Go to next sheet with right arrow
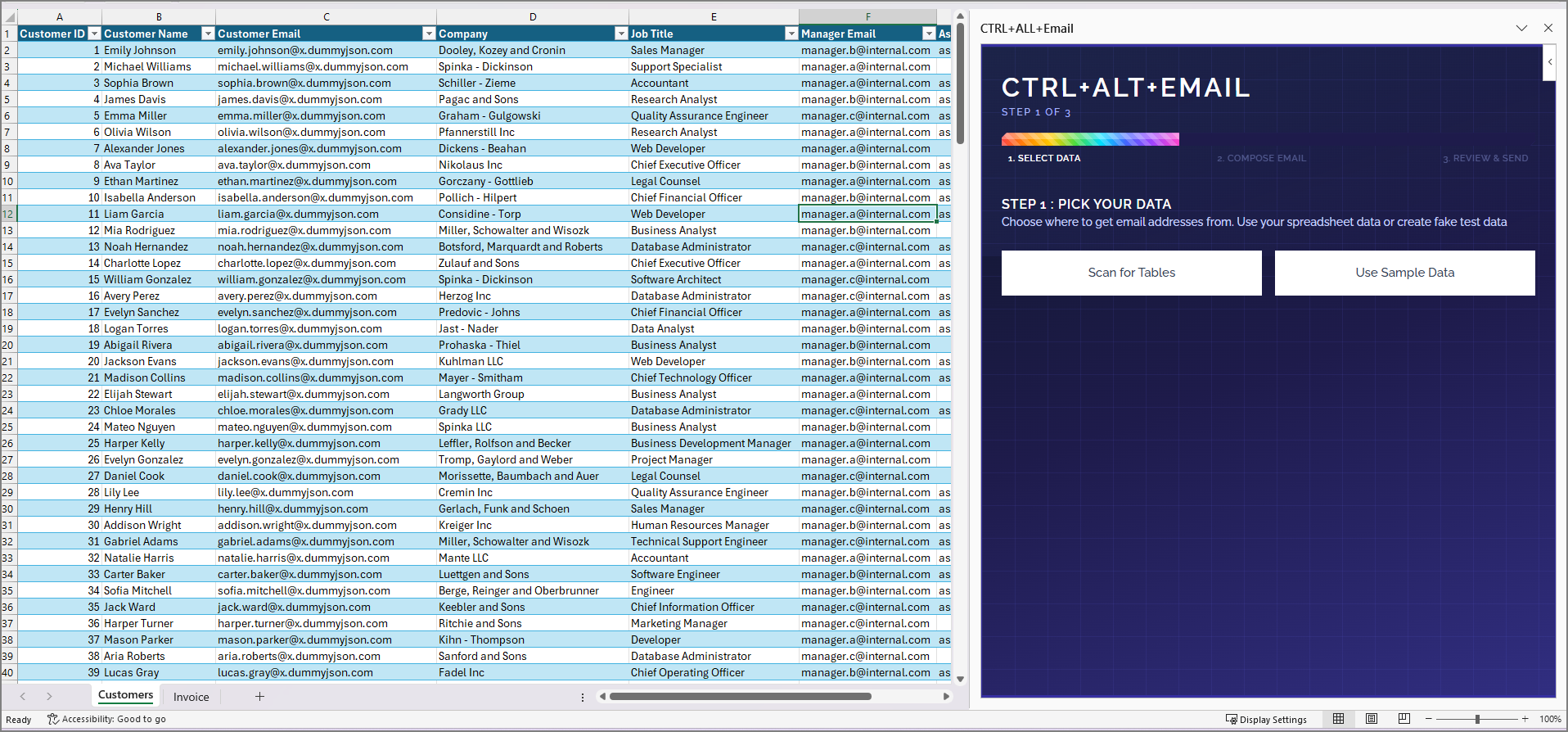The width and height of the screenshot is (1568, 732). [49, 697]
